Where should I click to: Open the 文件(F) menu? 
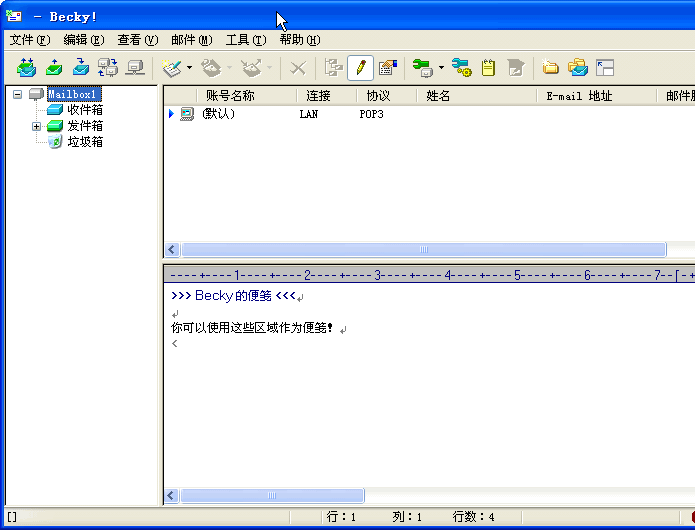tap(29, 40)
